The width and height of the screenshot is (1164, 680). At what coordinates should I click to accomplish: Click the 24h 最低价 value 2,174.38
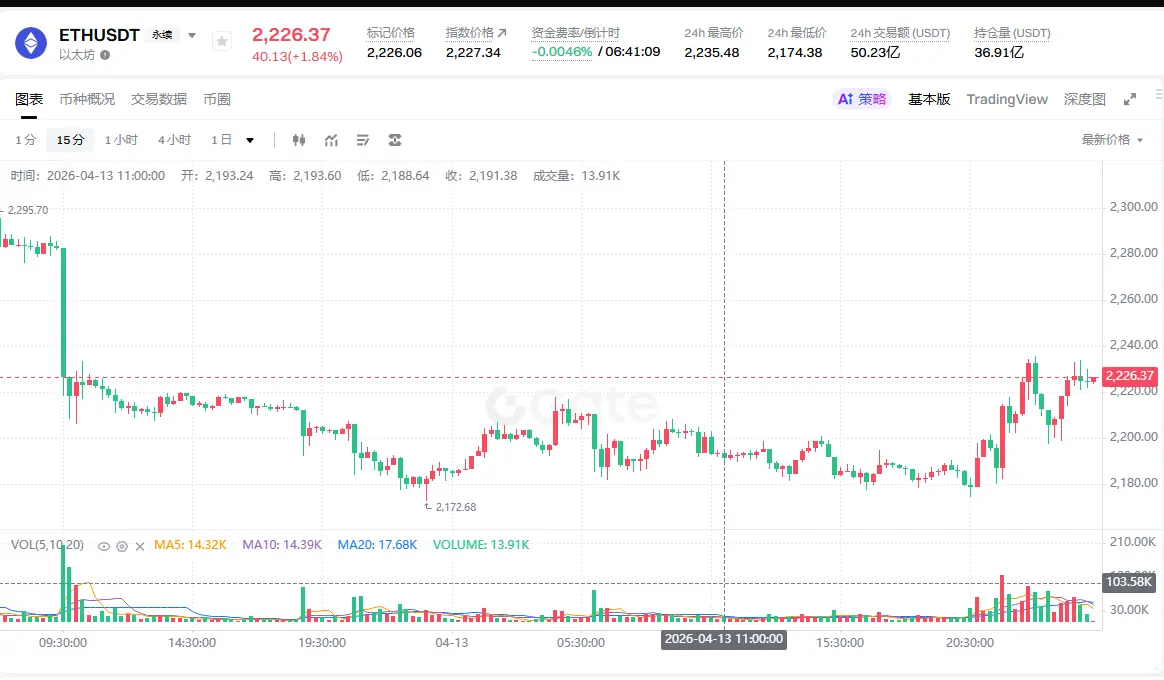coord(795,53)
